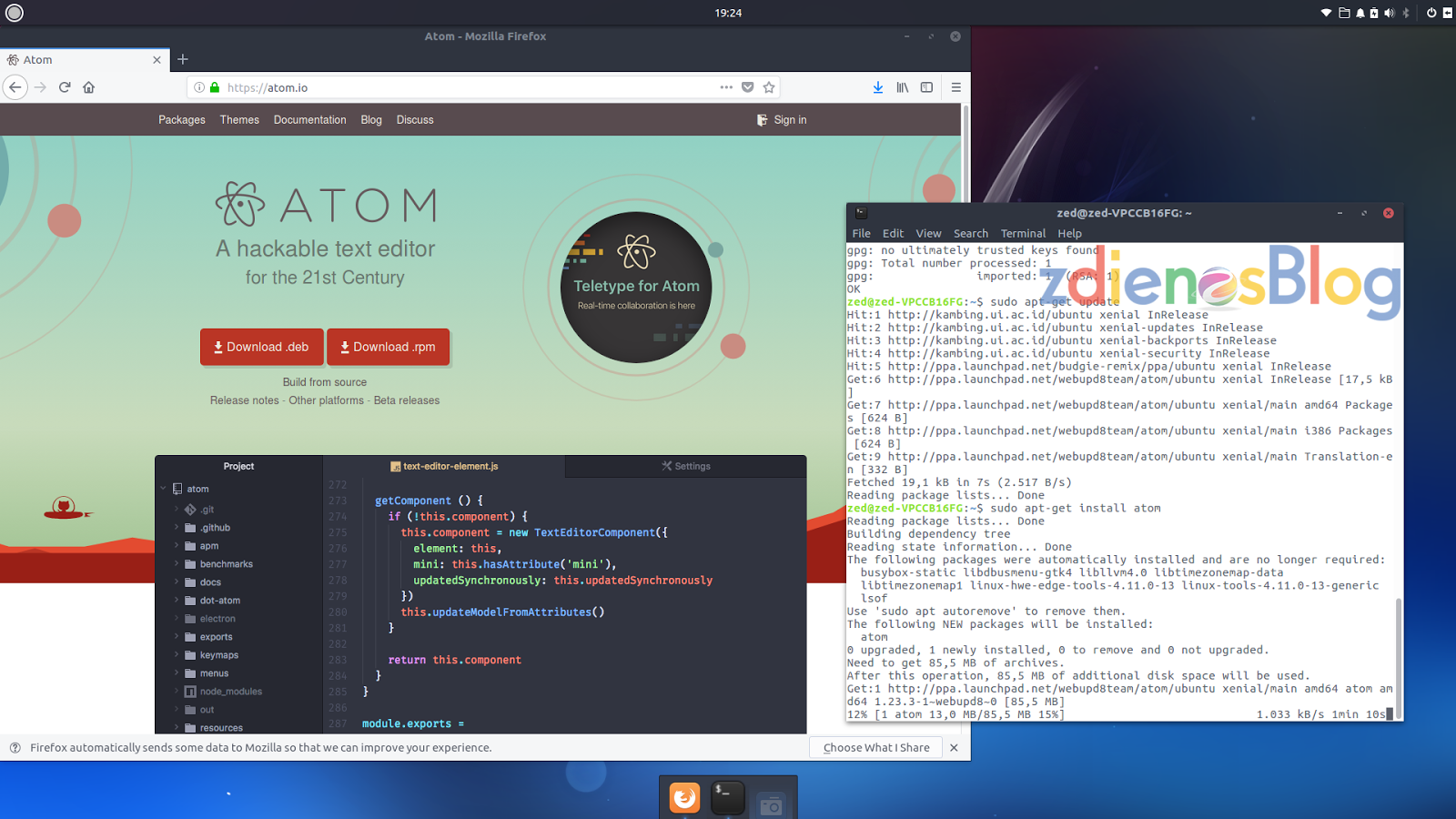Launch the screenshot tool from the dock

pyautogui.click(x=771, y=805)
